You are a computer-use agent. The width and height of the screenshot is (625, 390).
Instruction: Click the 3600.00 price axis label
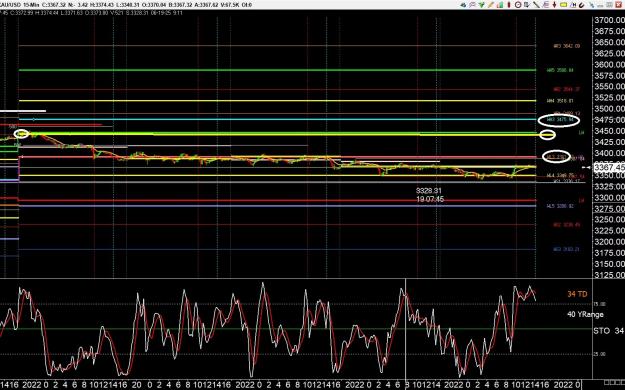pos(609,64)
